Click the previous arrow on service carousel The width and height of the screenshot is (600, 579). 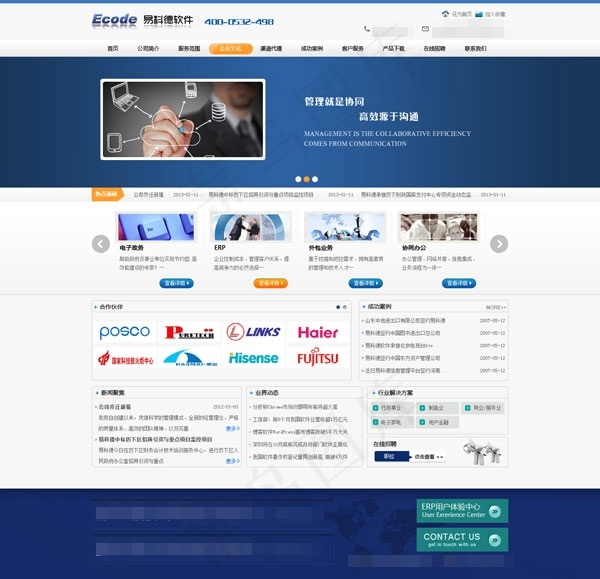[101, 244]
